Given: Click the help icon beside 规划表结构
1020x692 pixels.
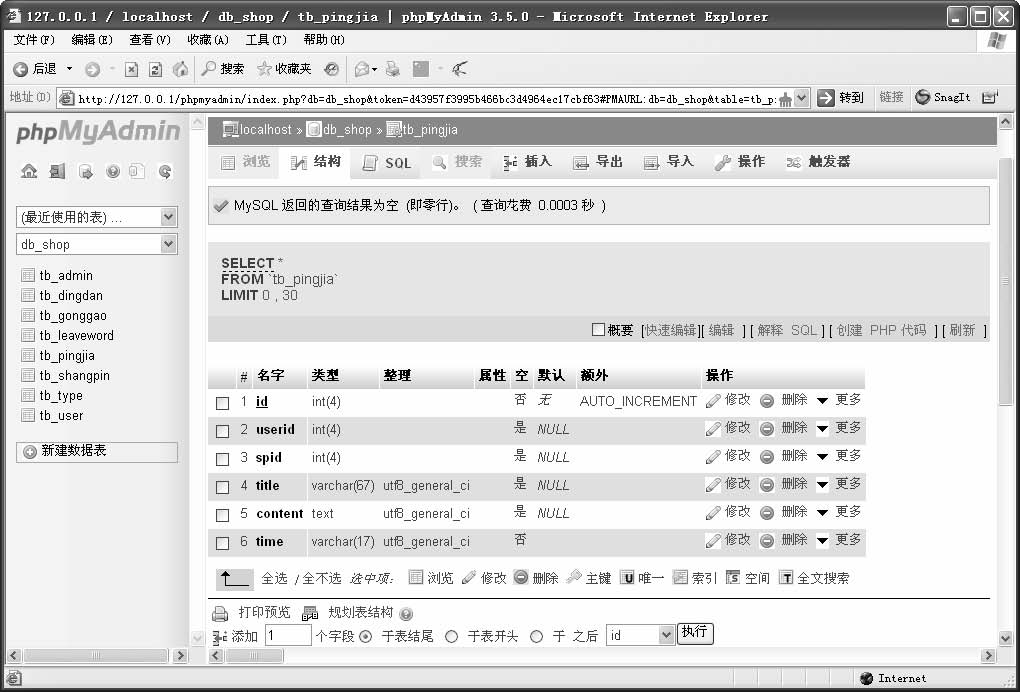Looking at the screenshot, I should click(406, 613).
